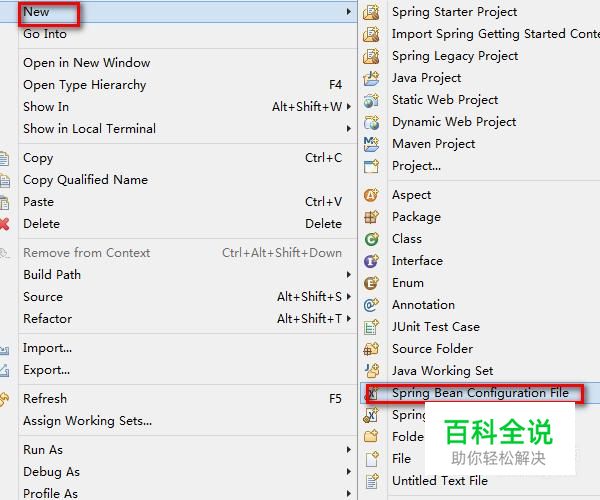Expand the Source submenu arrow
The width and height of the screenshot is (600, 500).
coord(349,296)
